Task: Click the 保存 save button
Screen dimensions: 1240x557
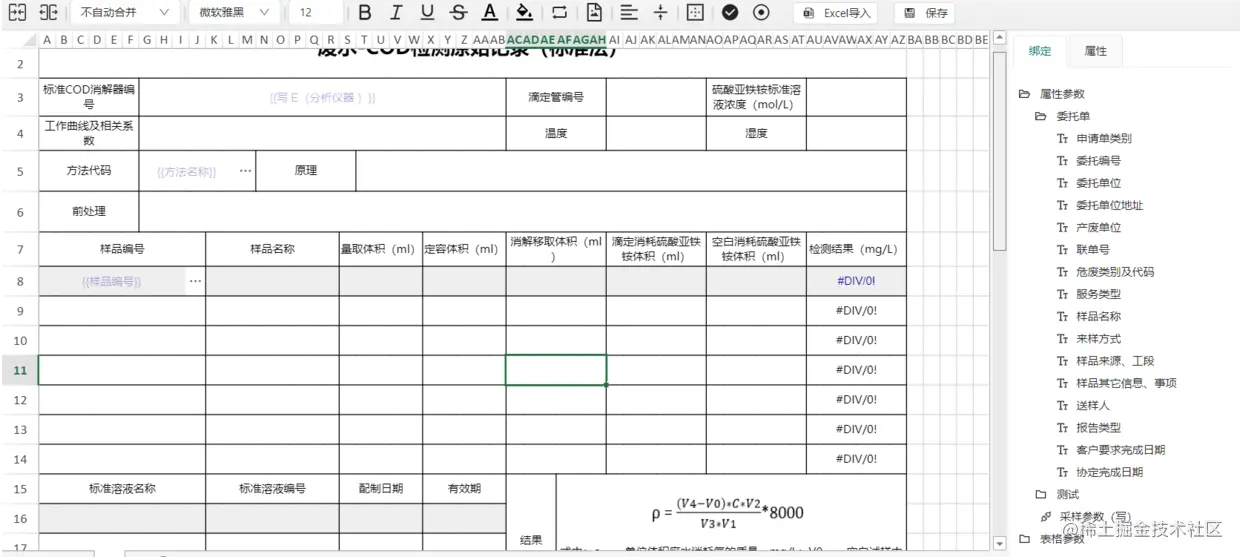Action: [926, 13]
